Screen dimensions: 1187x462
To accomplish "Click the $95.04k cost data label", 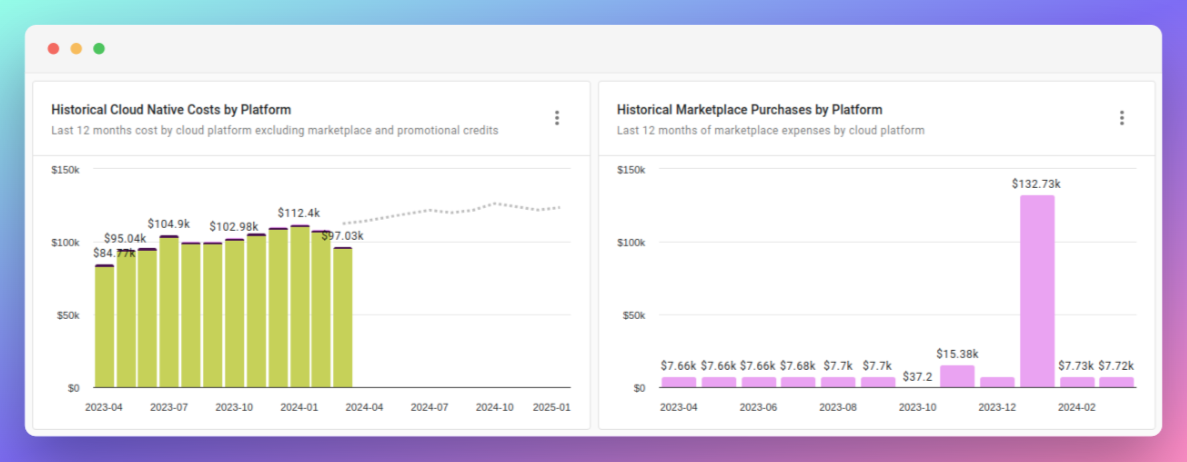I will tap(126, 238).
